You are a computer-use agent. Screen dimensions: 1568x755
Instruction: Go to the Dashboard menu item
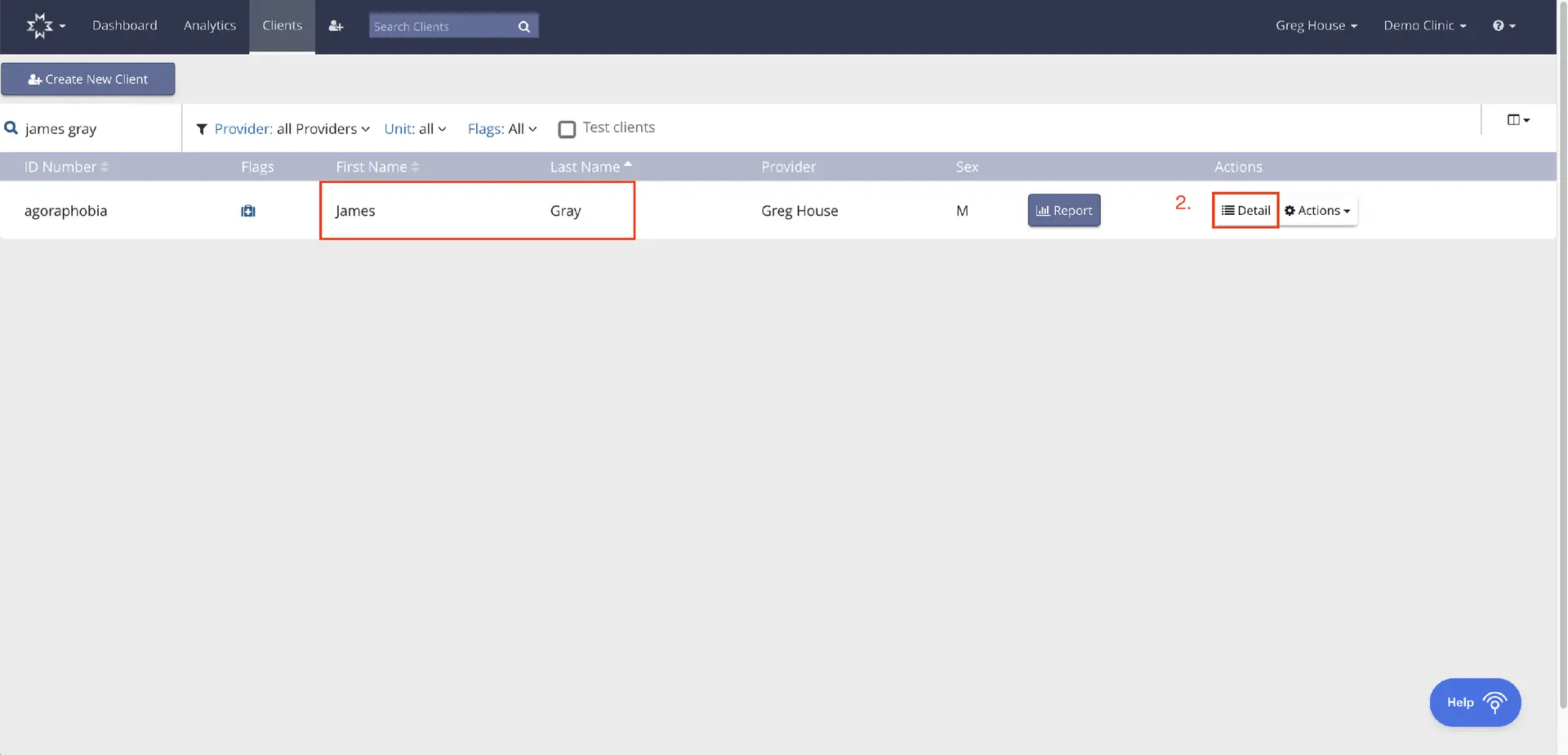(125, 25)
